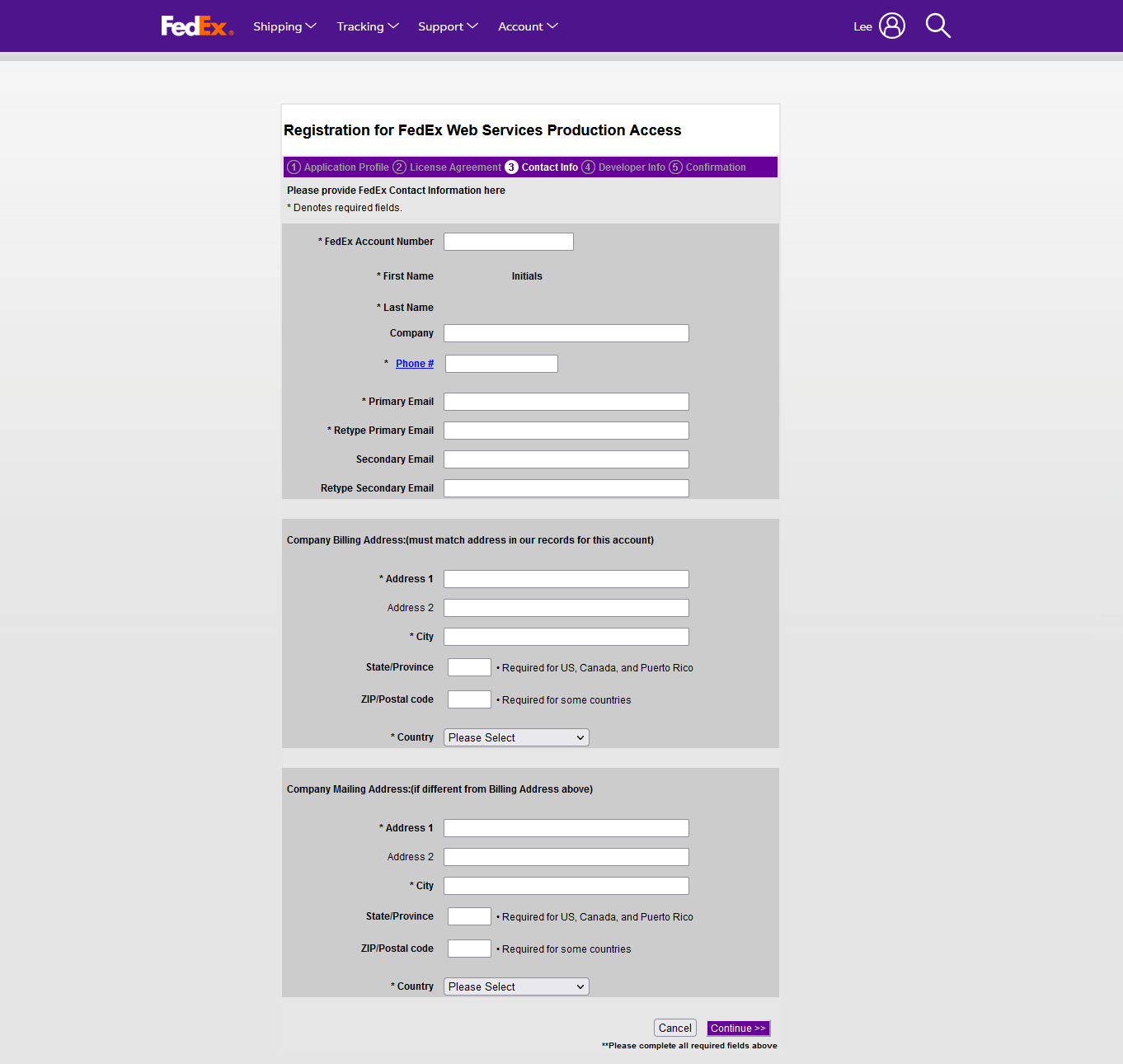Screen dimensions: 1123x1064
Task: Open the mailing address Country dropdown
Action: (x=515, y=986)
